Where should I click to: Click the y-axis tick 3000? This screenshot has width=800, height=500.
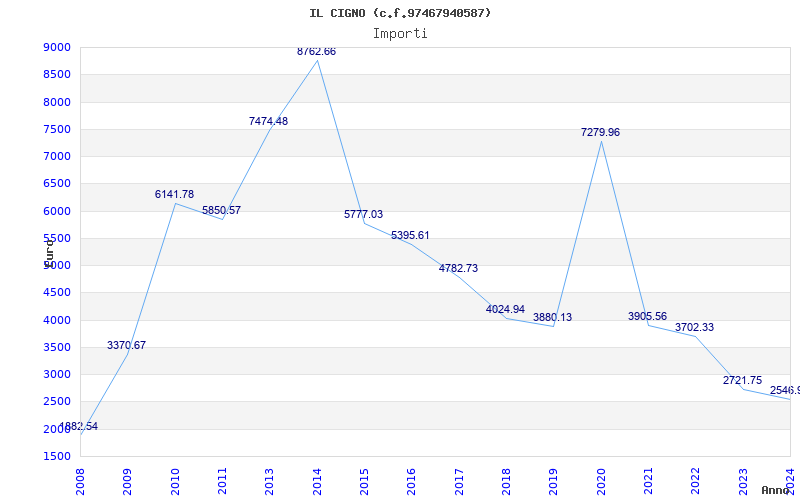[57, 374]
